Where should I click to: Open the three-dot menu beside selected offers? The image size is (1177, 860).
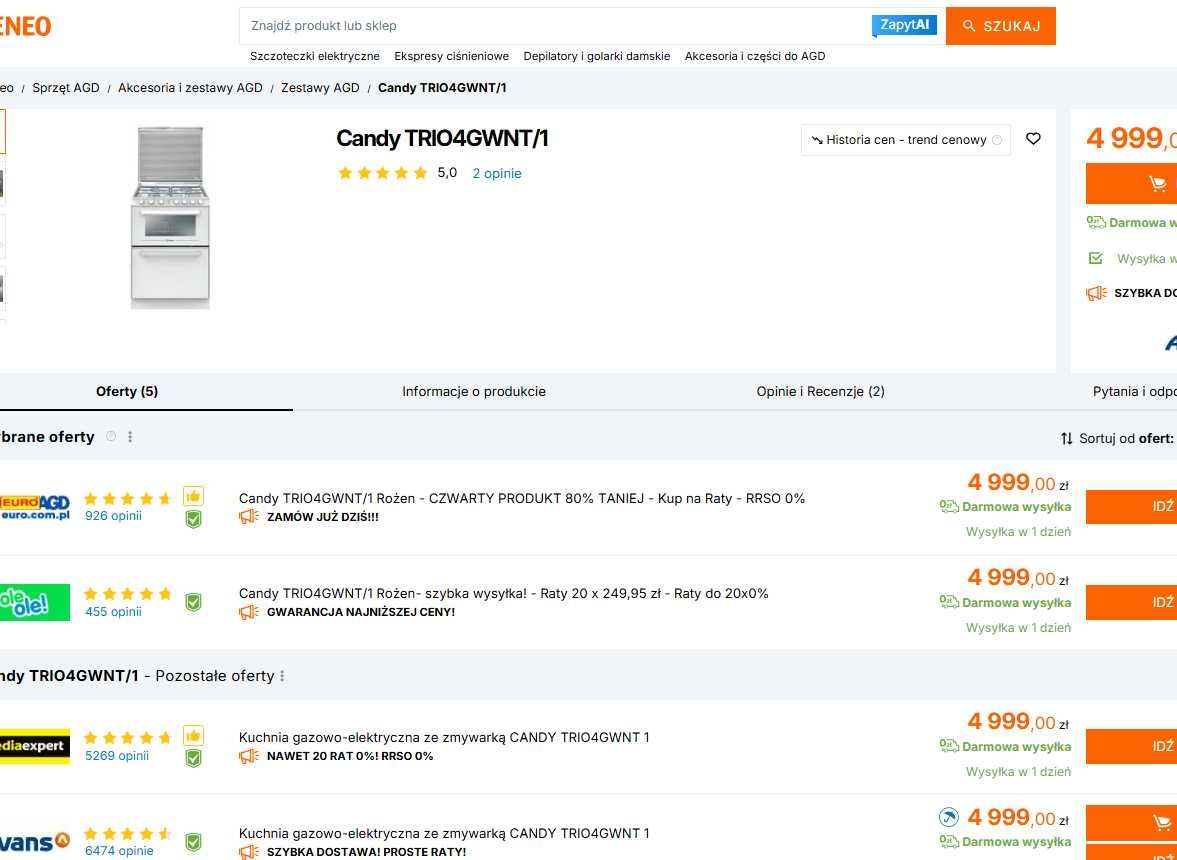[x=130, y=437]
